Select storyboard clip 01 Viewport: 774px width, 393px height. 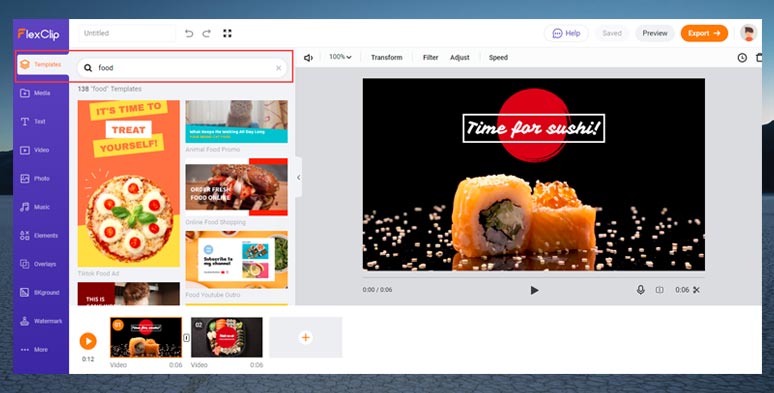point(146,337)
